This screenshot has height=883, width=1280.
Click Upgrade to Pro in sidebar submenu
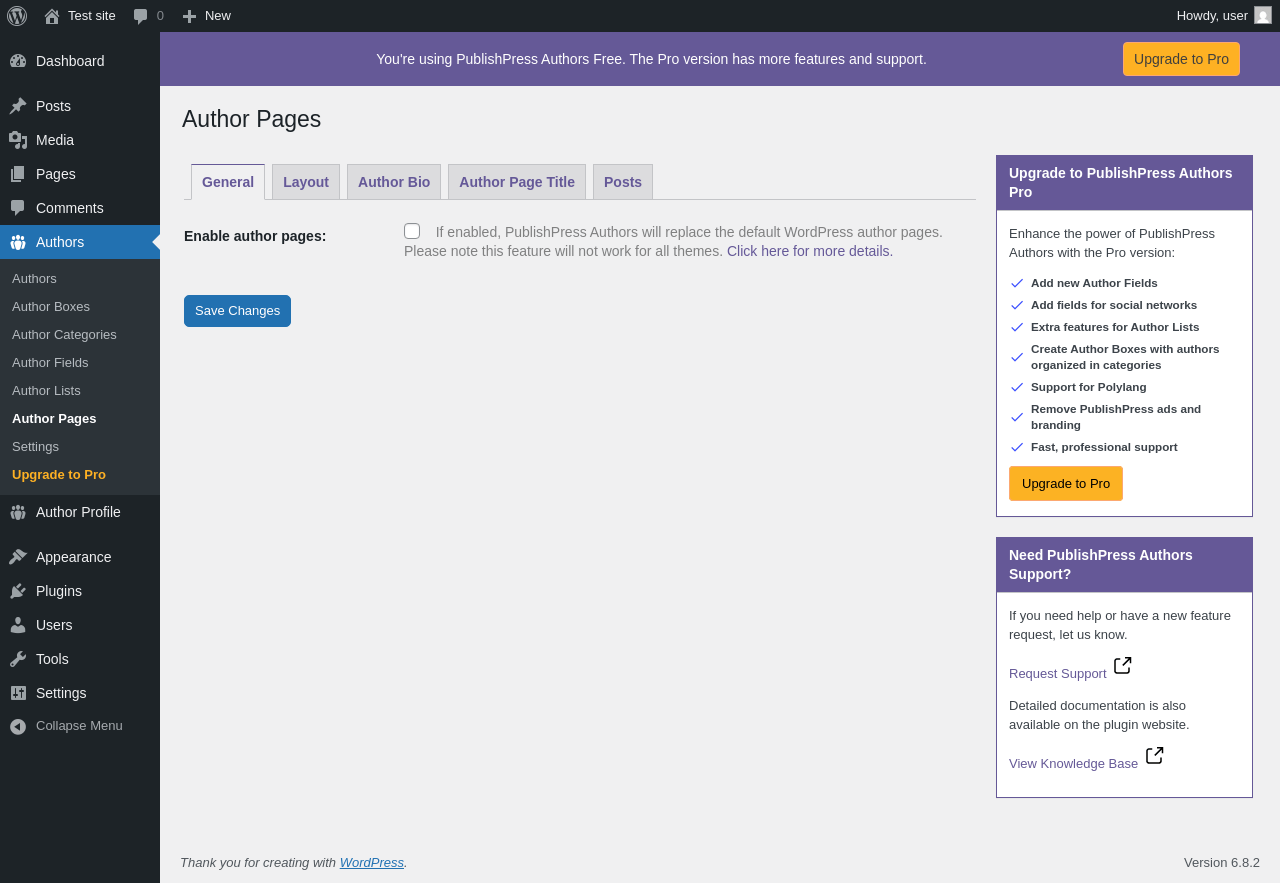pos(59,474)
